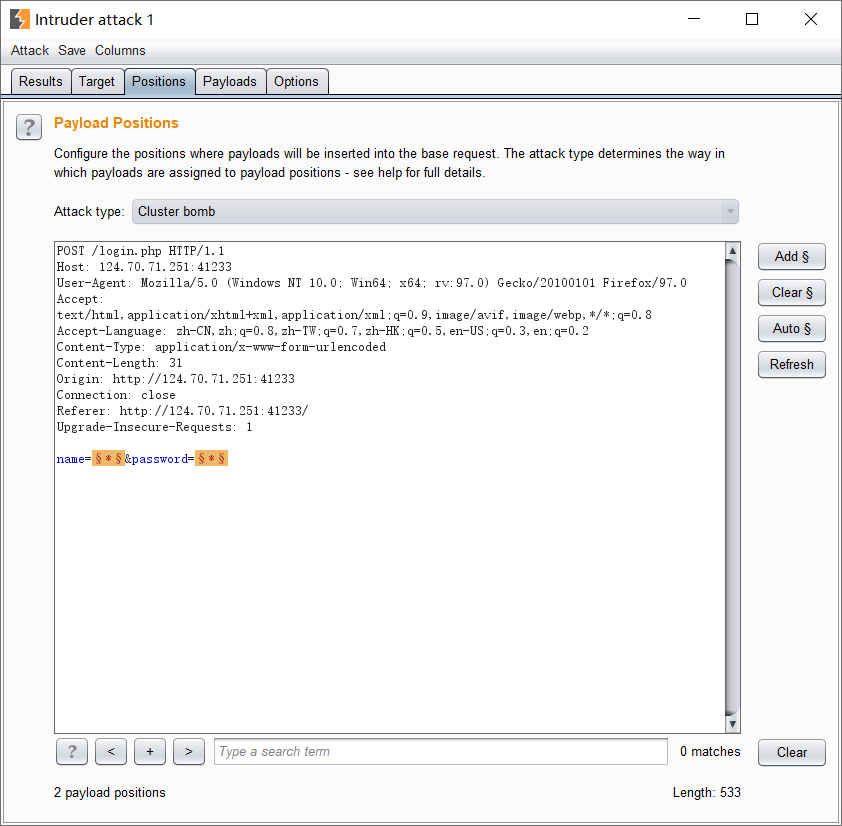The height and width of the screenshot is (826, 842).
Task: Close the Intruder attack 1 window
Action: pyautogui.click(x=811, y=19)
